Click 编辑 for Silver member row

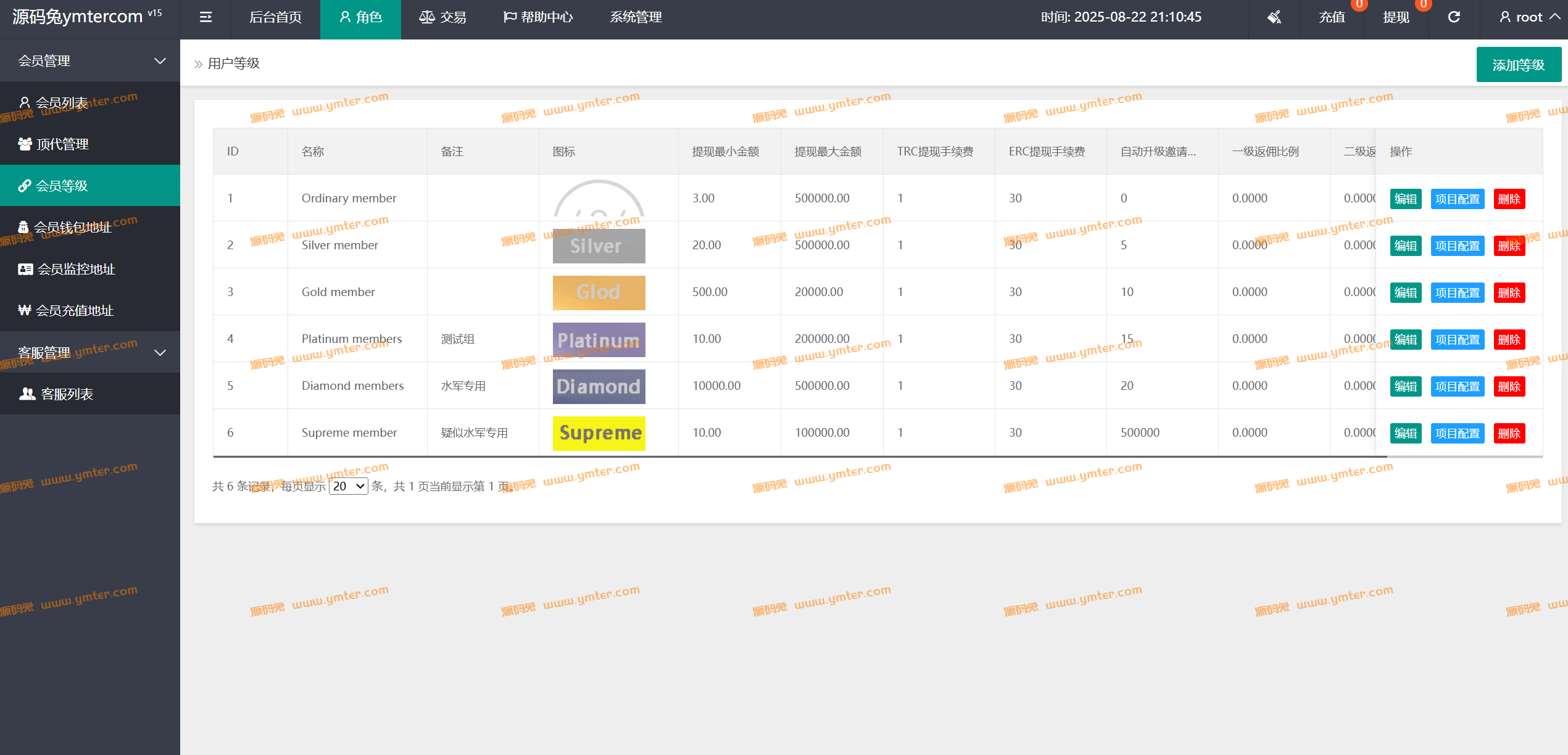pyautogui.click(x=1405, y=245)
